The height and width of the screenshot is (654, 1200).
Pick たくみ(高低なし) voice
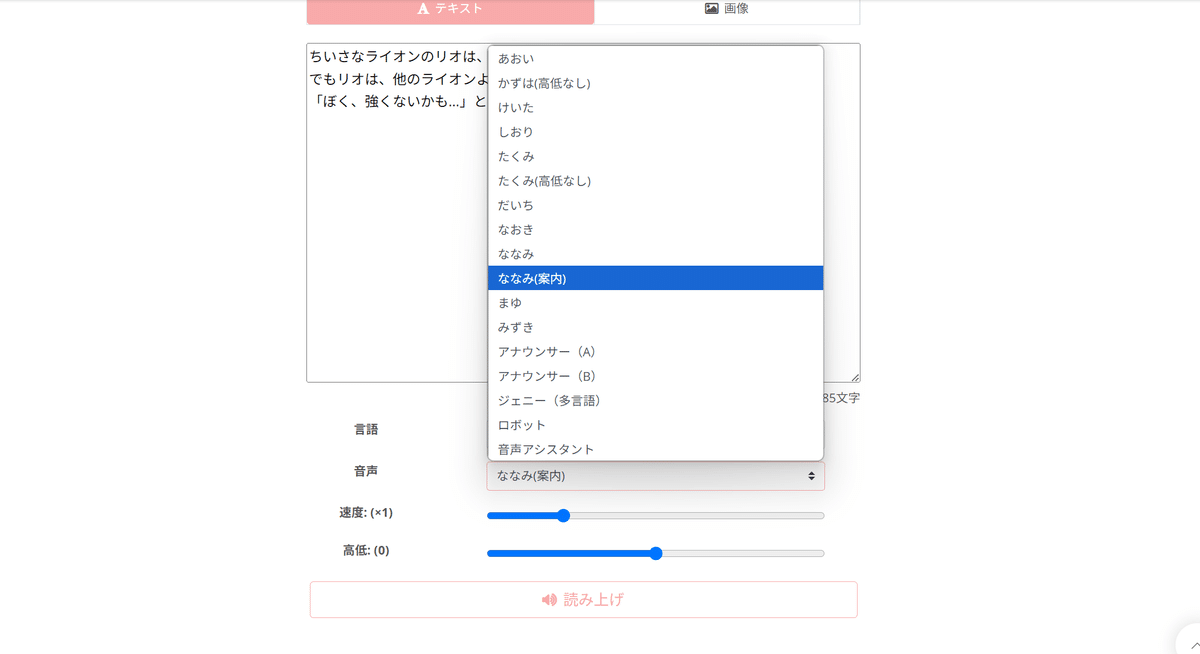click(x=655, y=181)
